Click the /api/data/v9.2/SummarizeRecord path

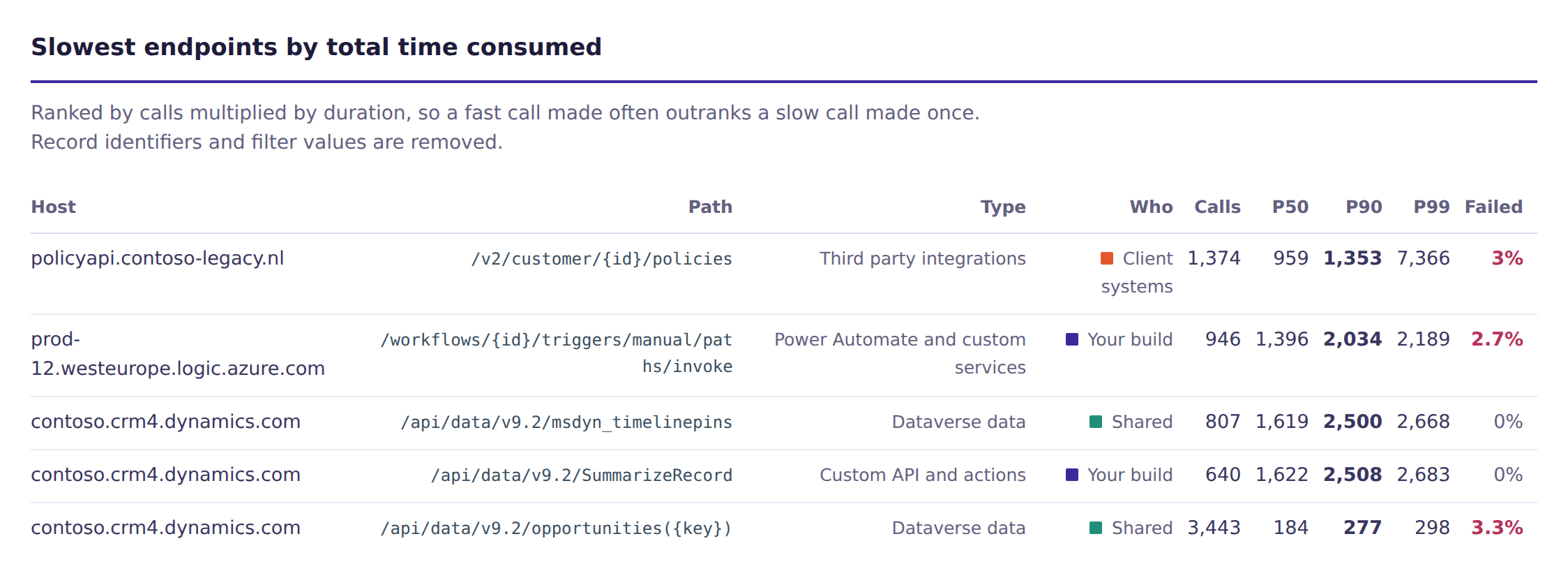click(582, 475)
